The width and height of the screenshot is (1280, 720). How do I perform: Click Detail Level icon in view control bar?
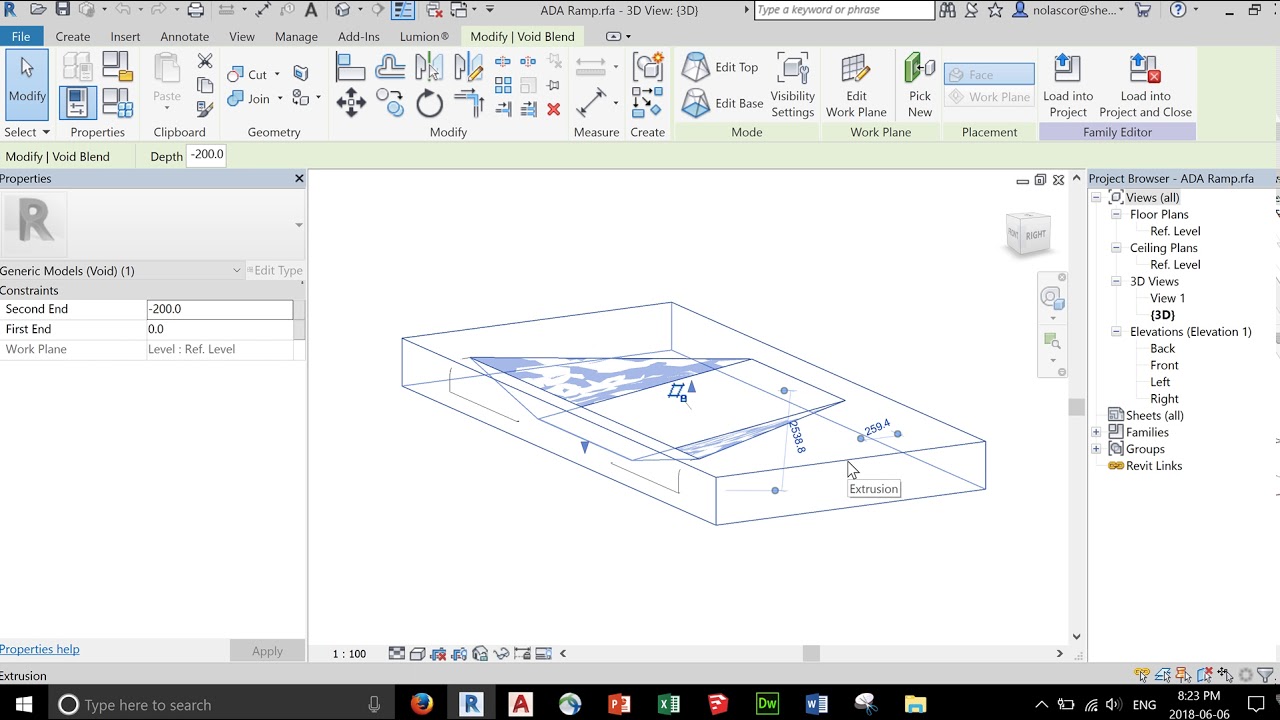[x=397, y=653]
